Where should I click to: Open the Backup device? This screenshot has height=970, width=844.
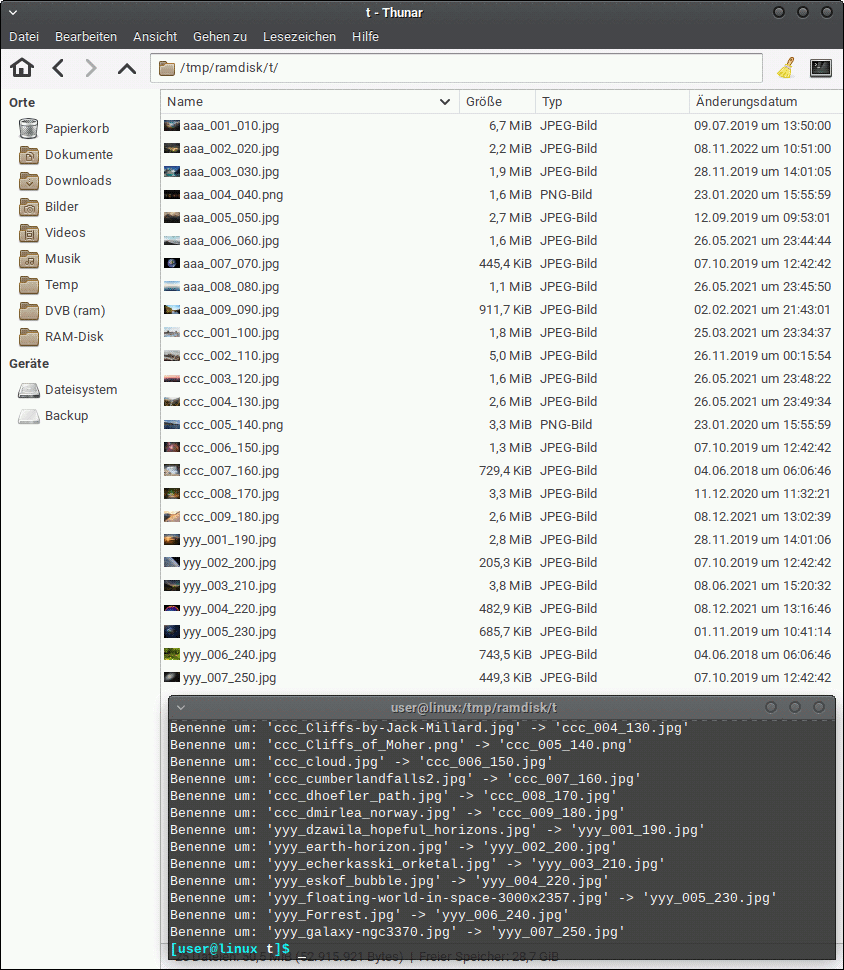click(x=54, y=416)
